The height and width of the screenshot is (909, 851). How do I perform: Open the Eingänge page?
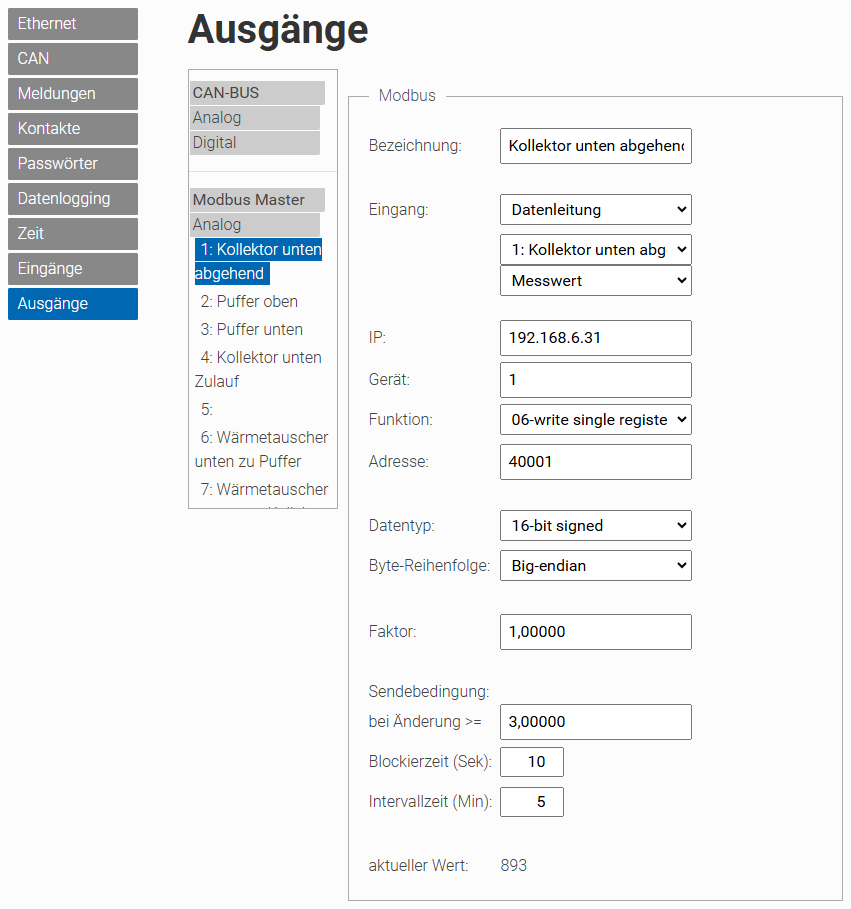click(72, 269)
